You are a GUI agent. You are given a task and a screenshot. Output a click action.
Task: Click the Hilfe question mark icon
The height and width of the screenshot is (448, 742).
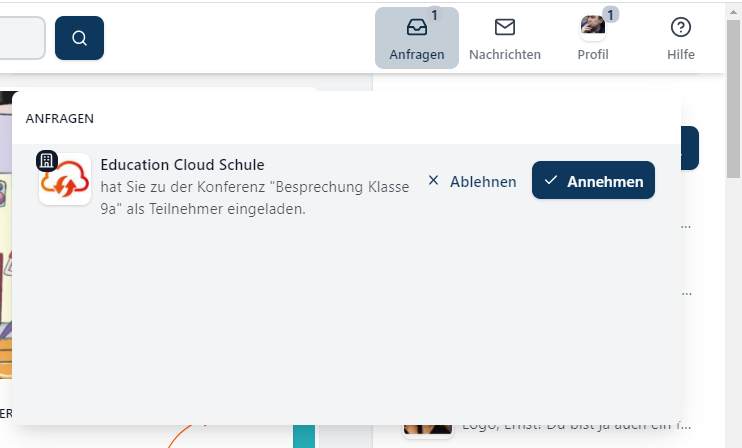(681, 27)
